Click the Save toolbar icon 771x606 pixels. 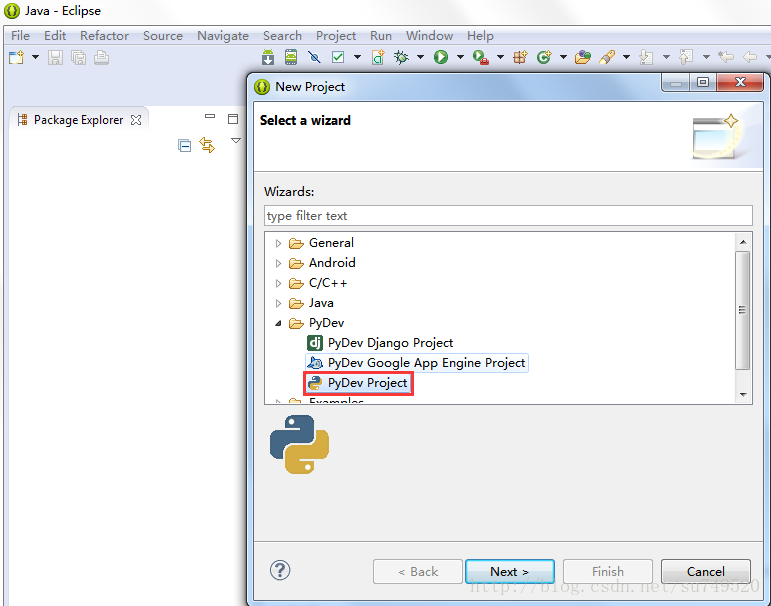[55, 58]
